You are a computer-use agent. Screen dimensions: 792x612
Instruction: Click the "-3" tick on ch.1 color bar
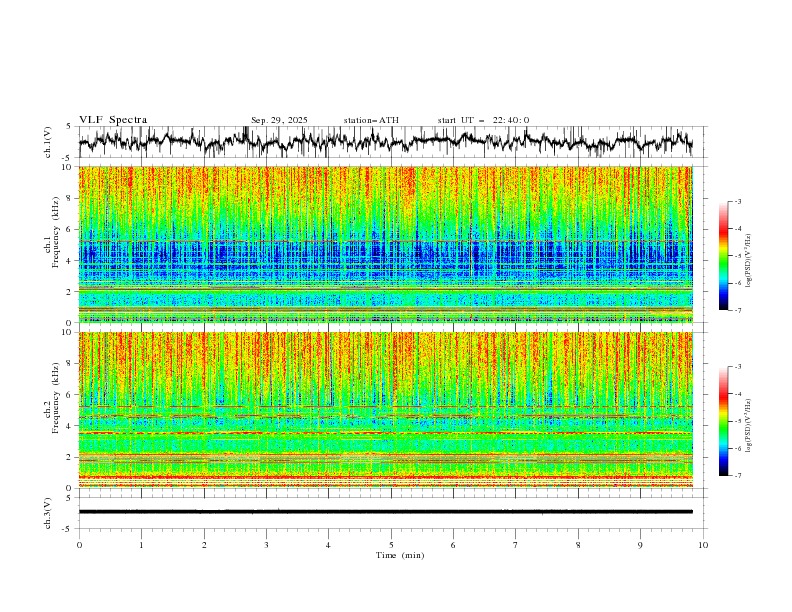click(738, 201)
